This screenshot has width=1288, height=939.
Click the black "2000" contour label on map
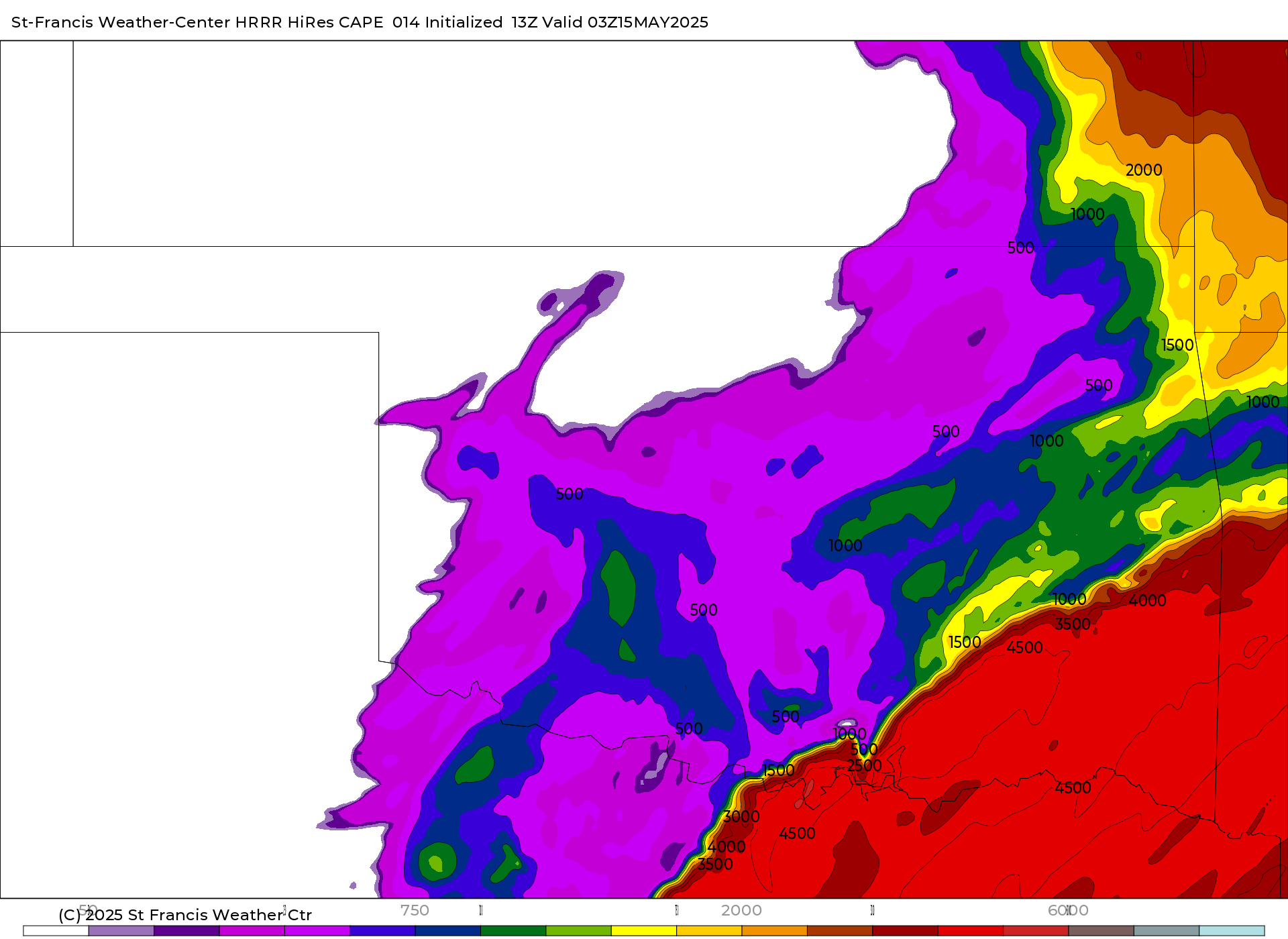(1144, 170)
